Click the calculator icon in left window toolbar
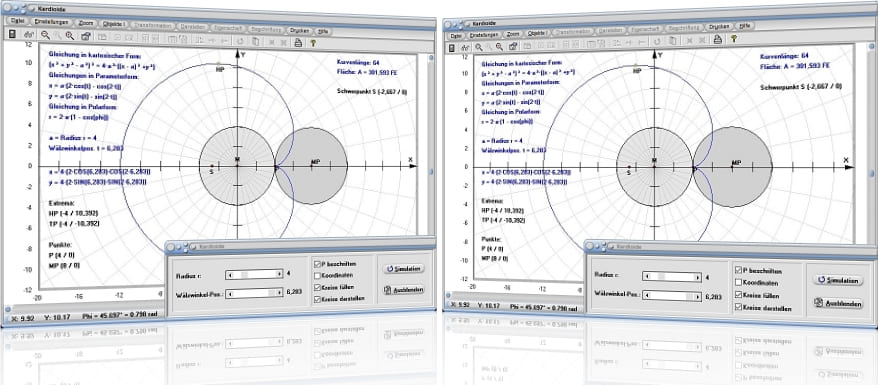Screen dimensions: 878x385 pos(12,34)
